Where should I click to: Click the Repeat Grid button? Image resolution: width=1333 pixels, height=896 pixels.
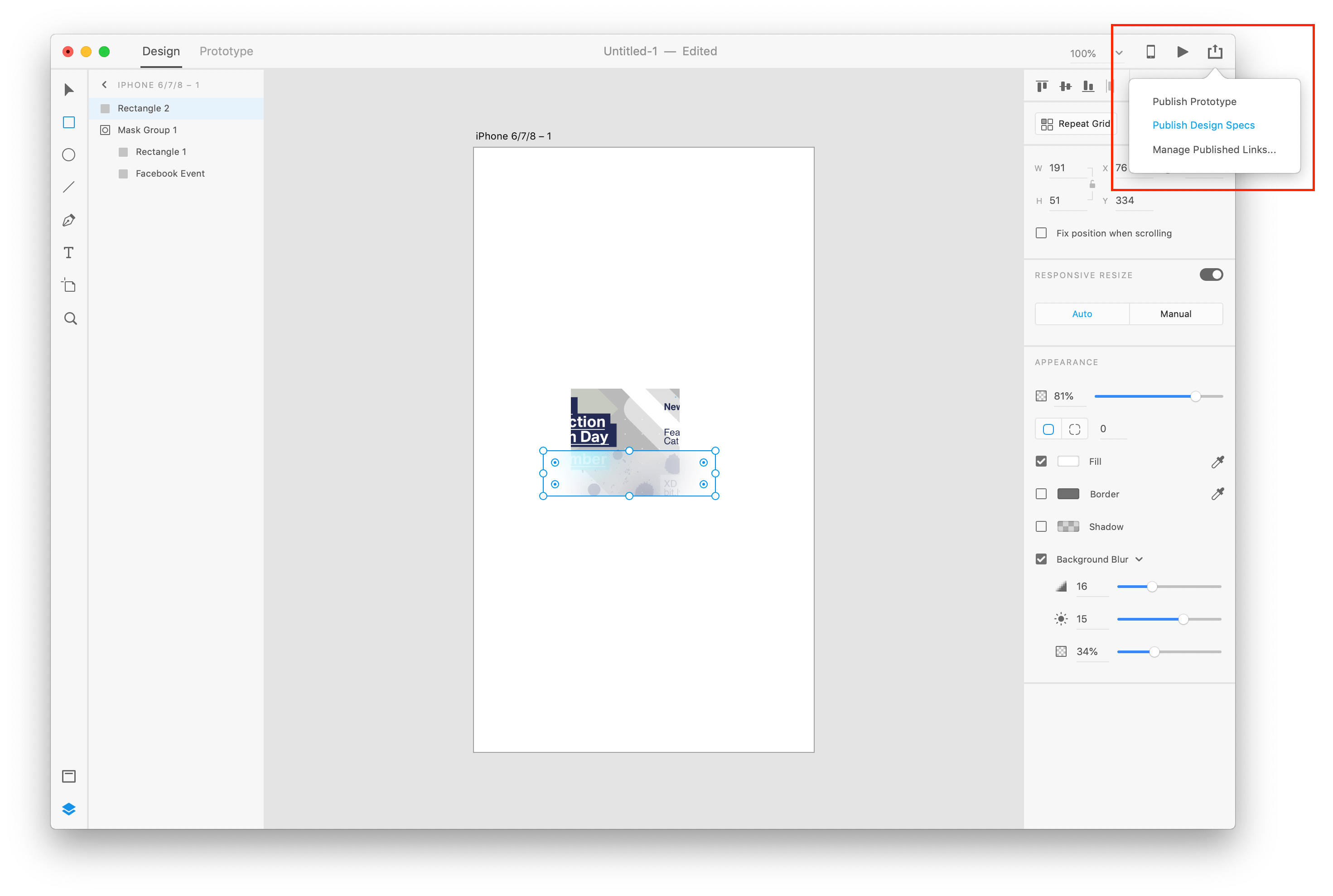point(1075,124)
